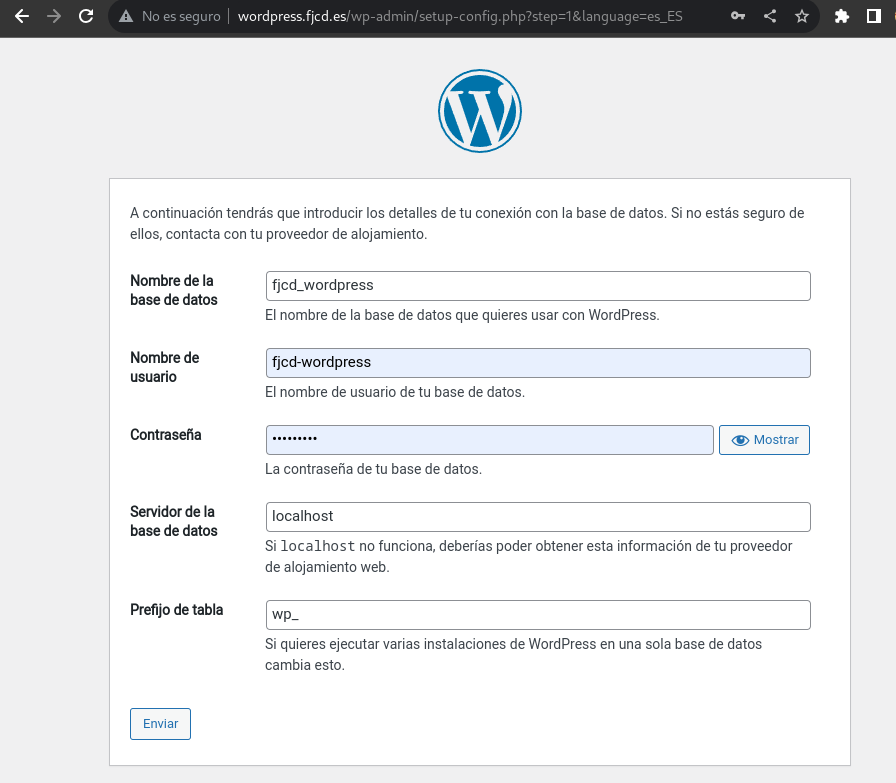Select the table prefix field 'wp_'

(538, 615)
